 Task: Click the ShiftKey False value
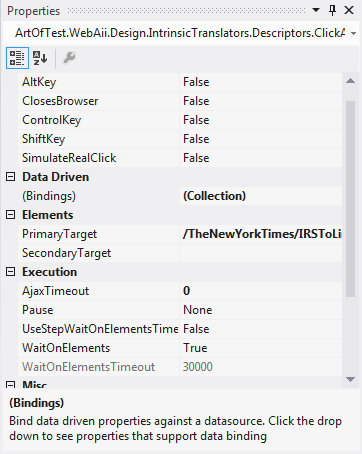click(x=261, y=139)
